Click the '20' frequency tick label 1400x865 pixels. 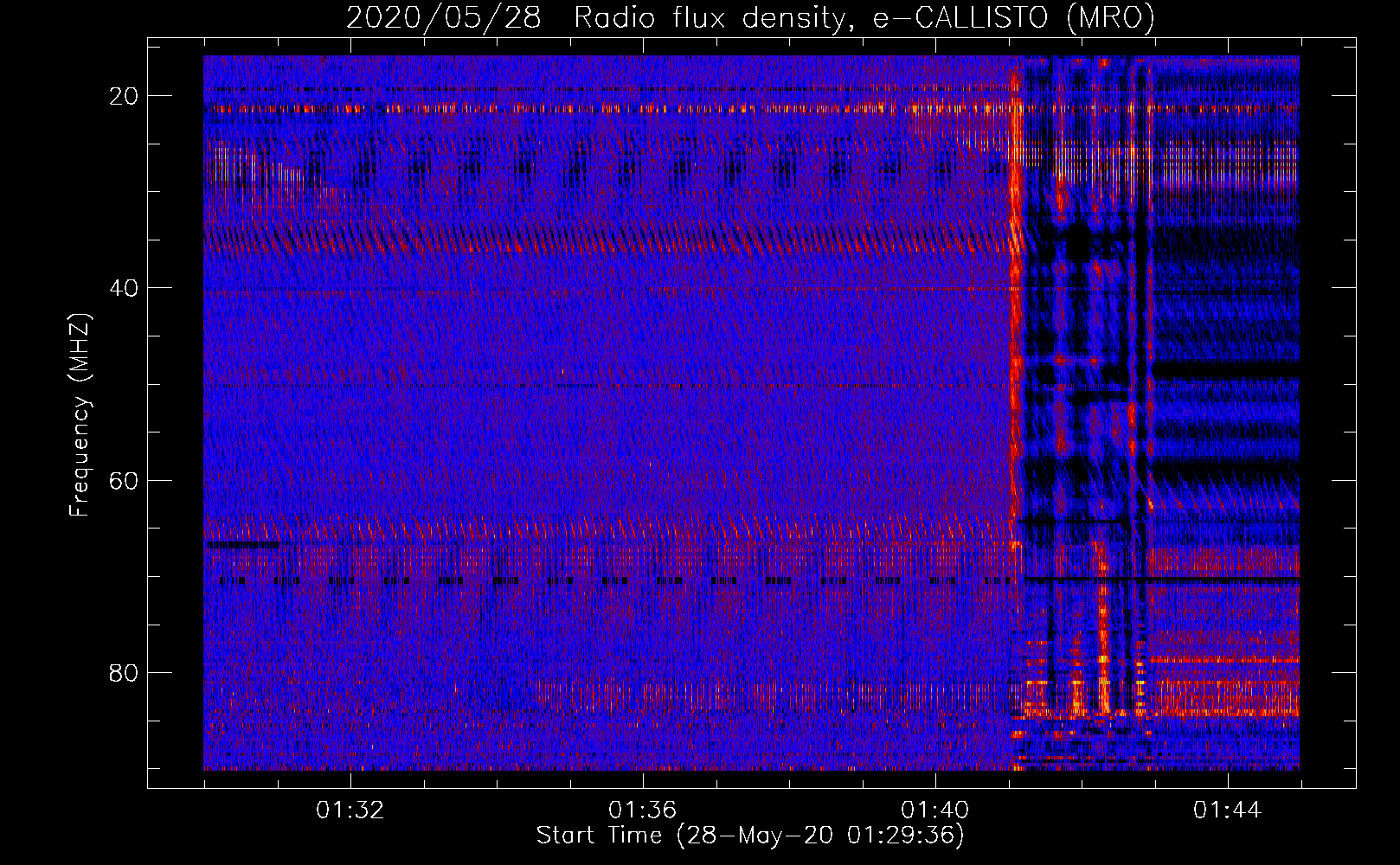[x=125, y=96]
